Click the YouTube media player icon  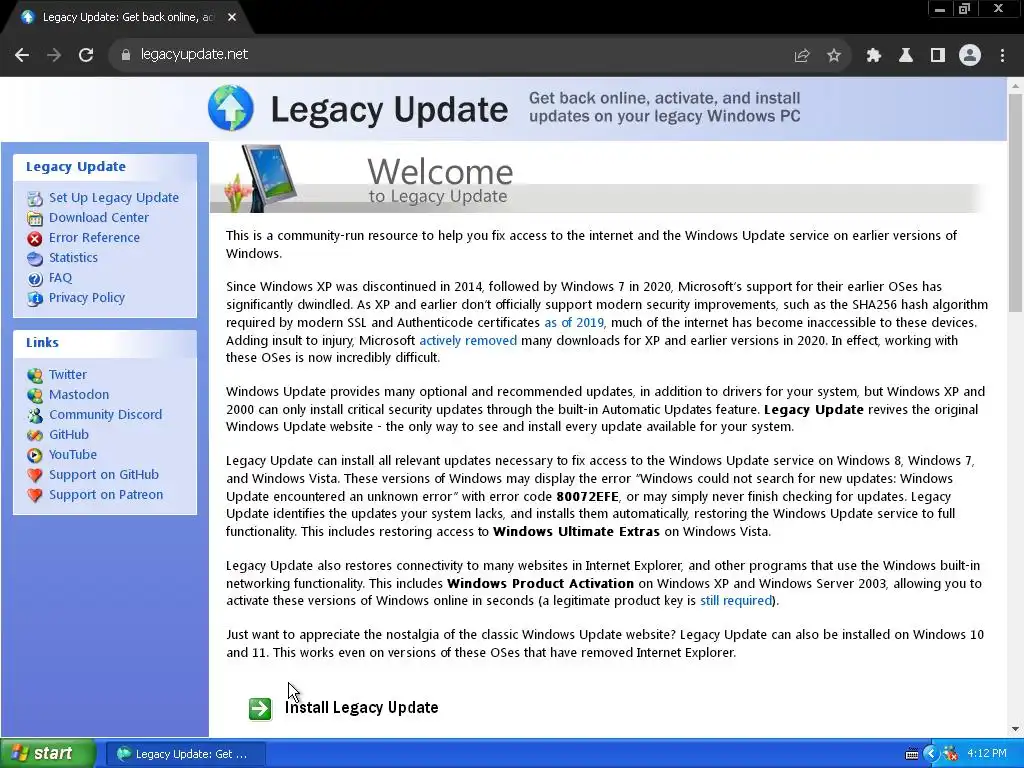click(35, 455)
